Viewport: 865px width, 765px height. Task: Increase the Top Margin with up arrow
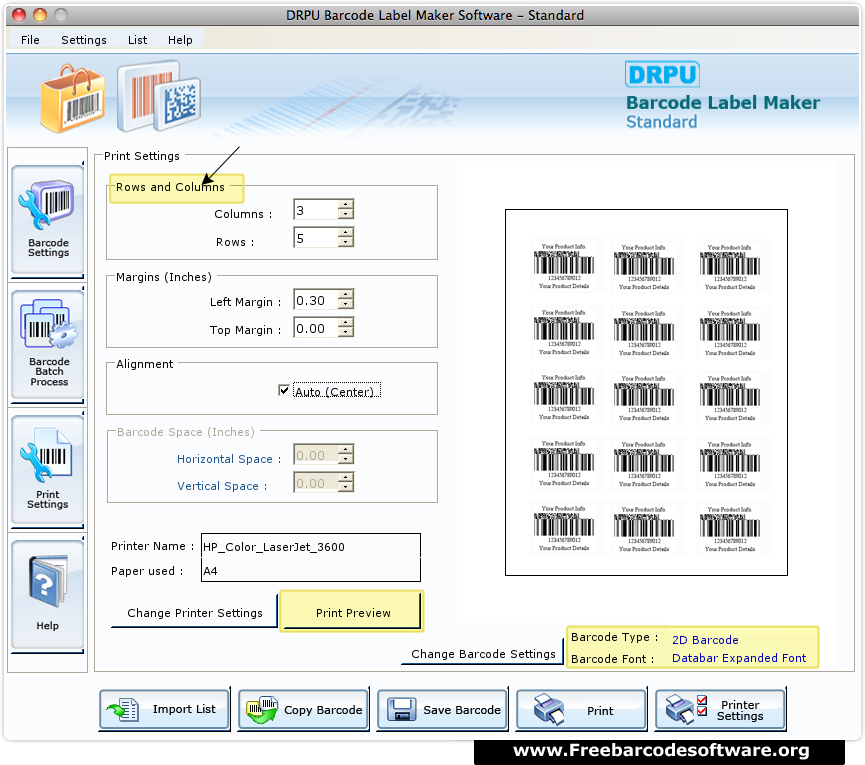coord(346,323)
